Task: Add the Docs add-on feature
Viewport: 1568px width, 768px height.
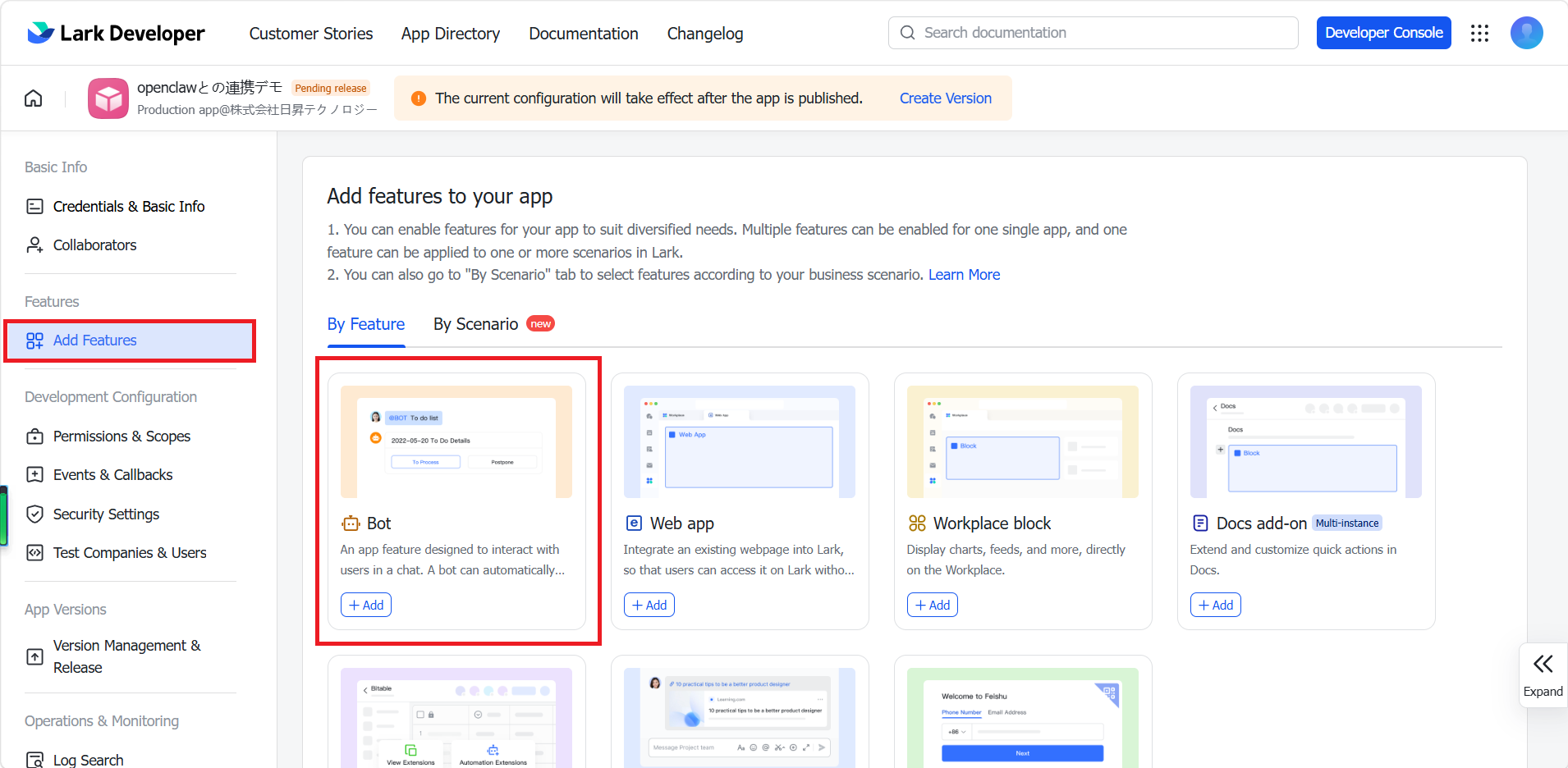Action: click(x=1216, y=605)
